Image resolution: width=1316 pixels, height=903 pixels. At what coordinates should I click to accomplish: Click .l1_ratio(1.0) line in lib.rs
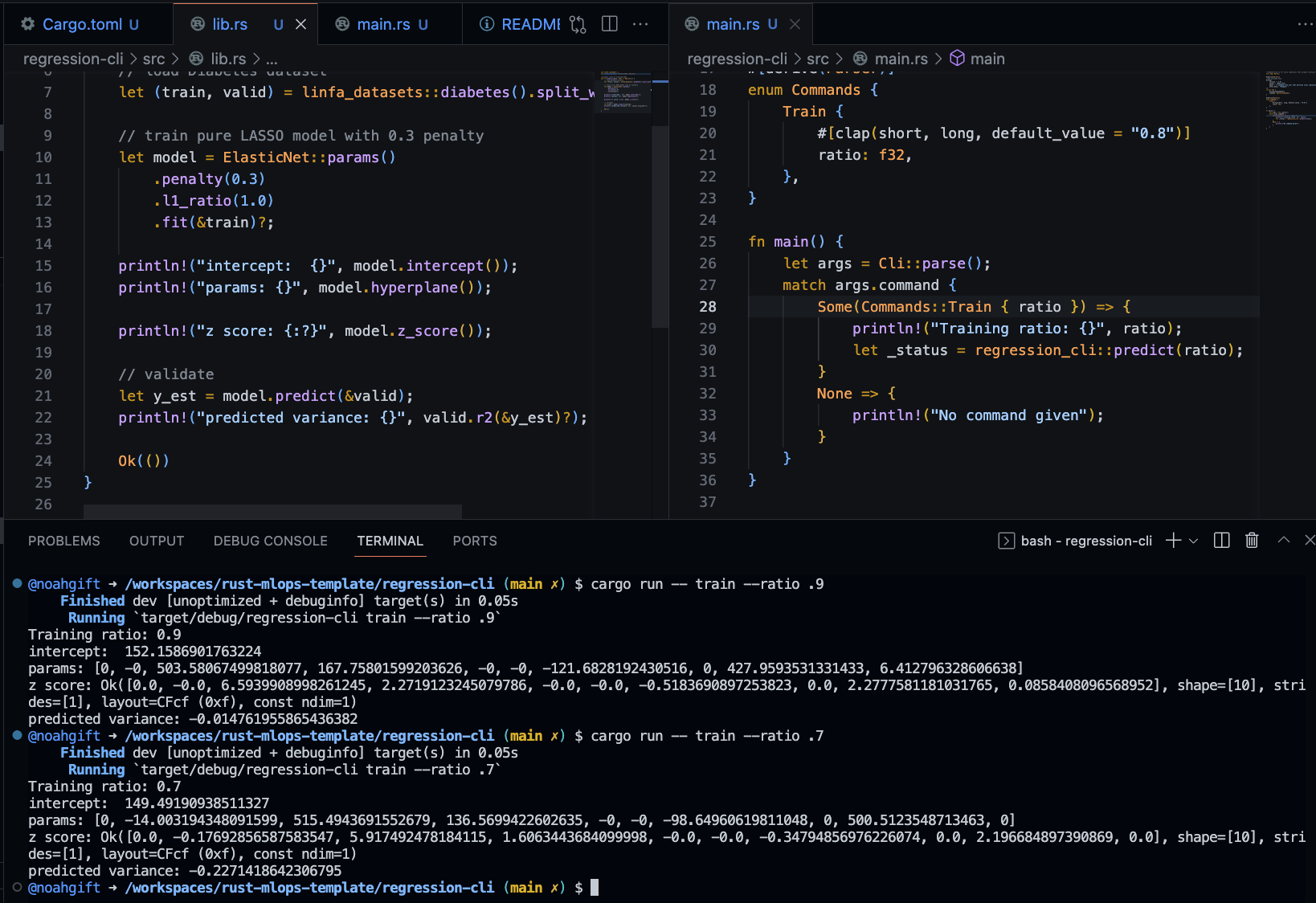point(213,200)
